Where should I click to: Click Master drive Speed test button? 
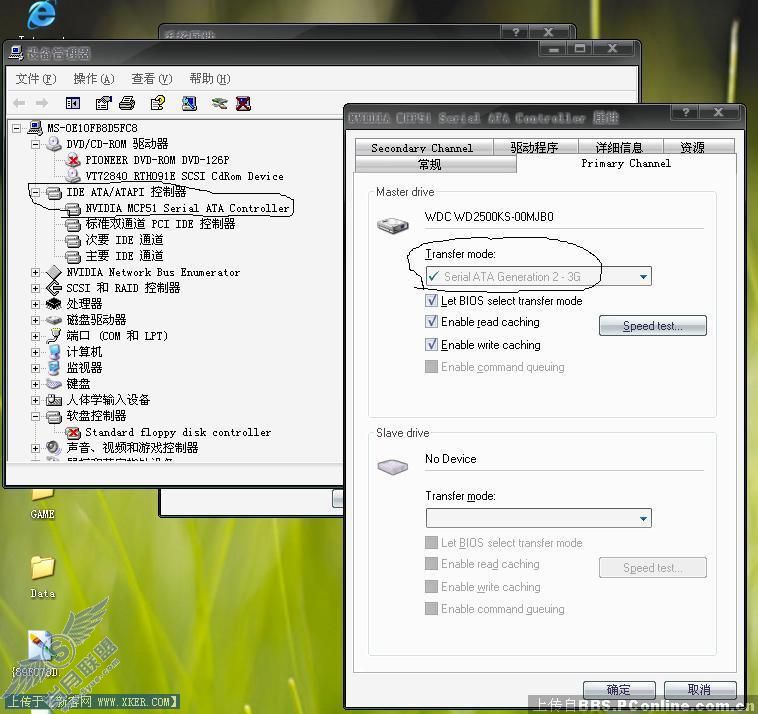pos(653,326)
